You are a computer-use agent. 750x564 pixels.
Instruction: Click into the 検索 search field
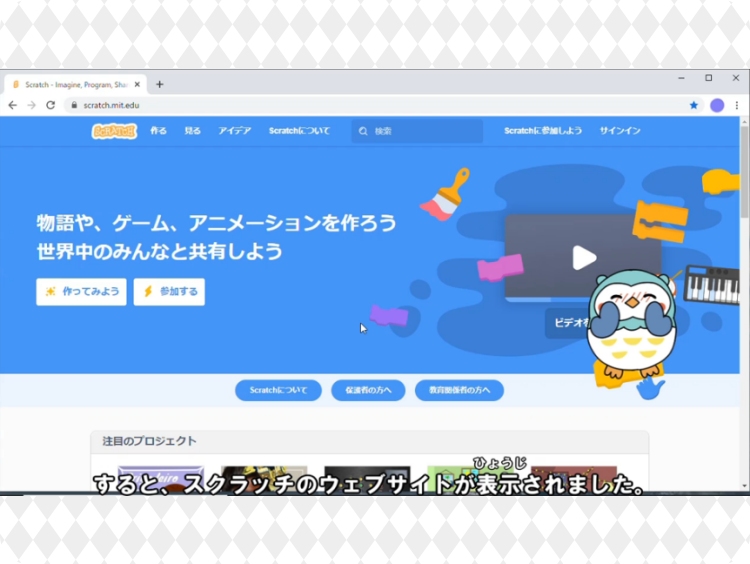(x=417, y=131)
